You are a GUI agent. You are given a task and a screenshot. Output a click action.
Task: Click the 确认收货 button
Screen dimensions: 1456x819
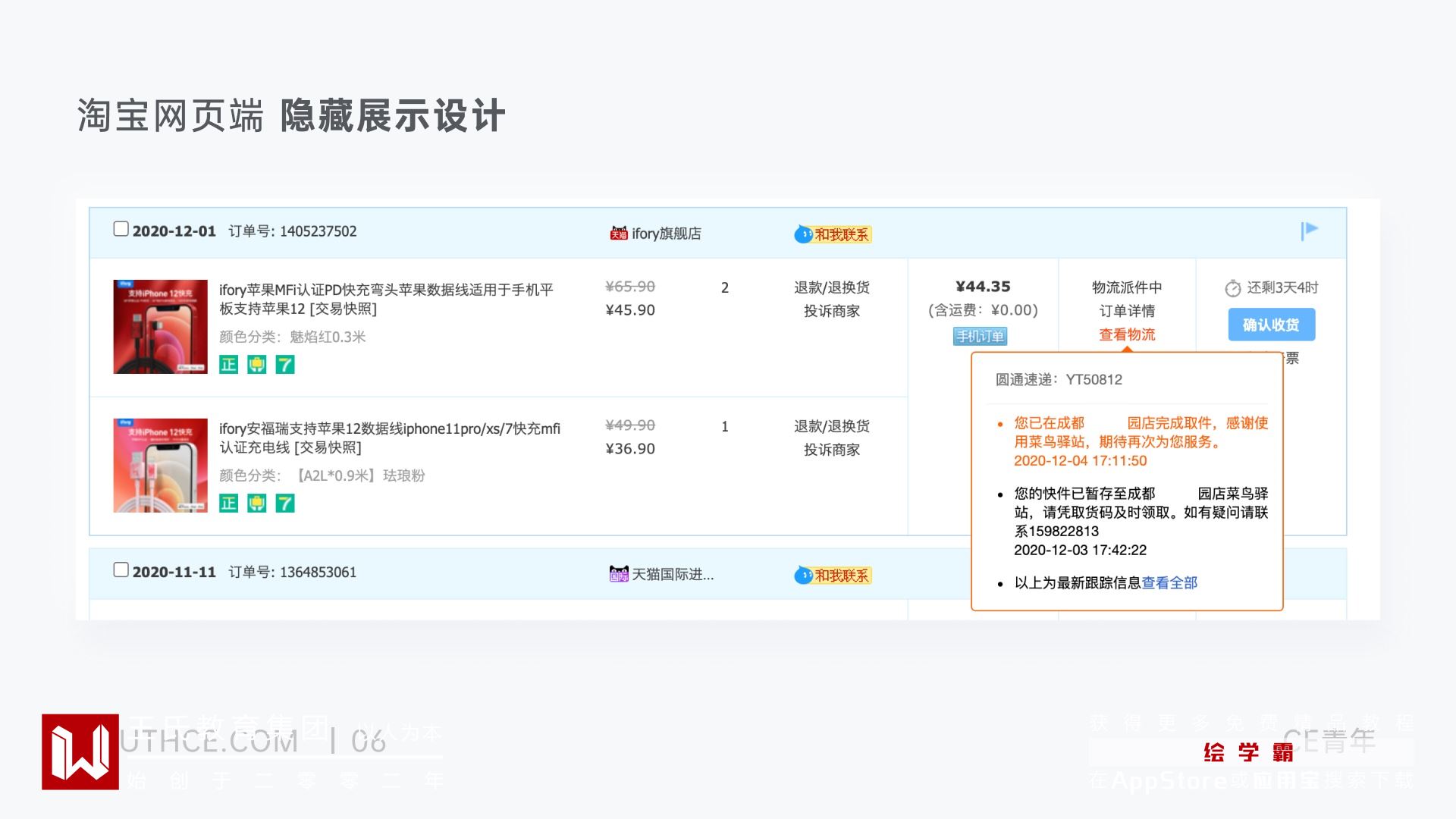pos(1271,325)
